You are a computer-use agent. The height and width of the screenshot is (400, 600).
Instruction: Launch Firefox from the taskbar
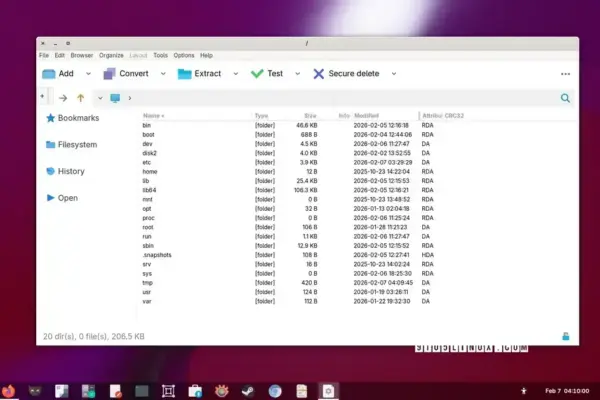(x=8, y=391)
